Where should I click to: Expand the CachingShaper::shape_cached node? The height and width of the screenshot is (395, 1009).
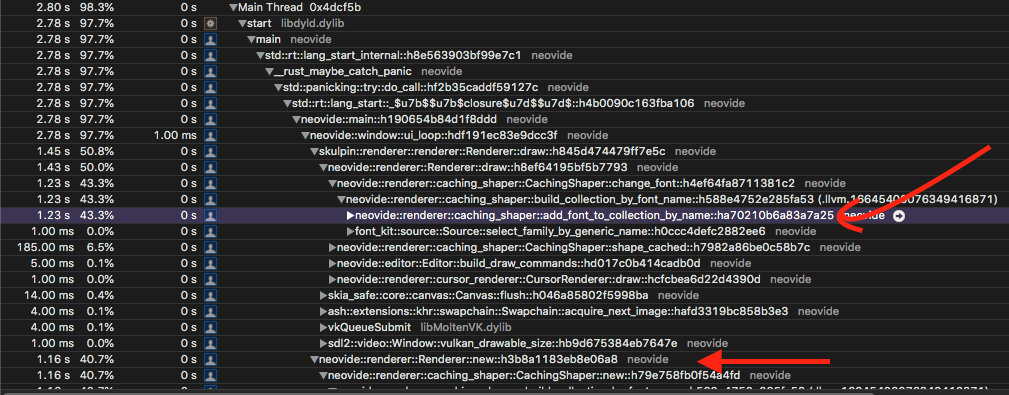(x=332, y=248)
